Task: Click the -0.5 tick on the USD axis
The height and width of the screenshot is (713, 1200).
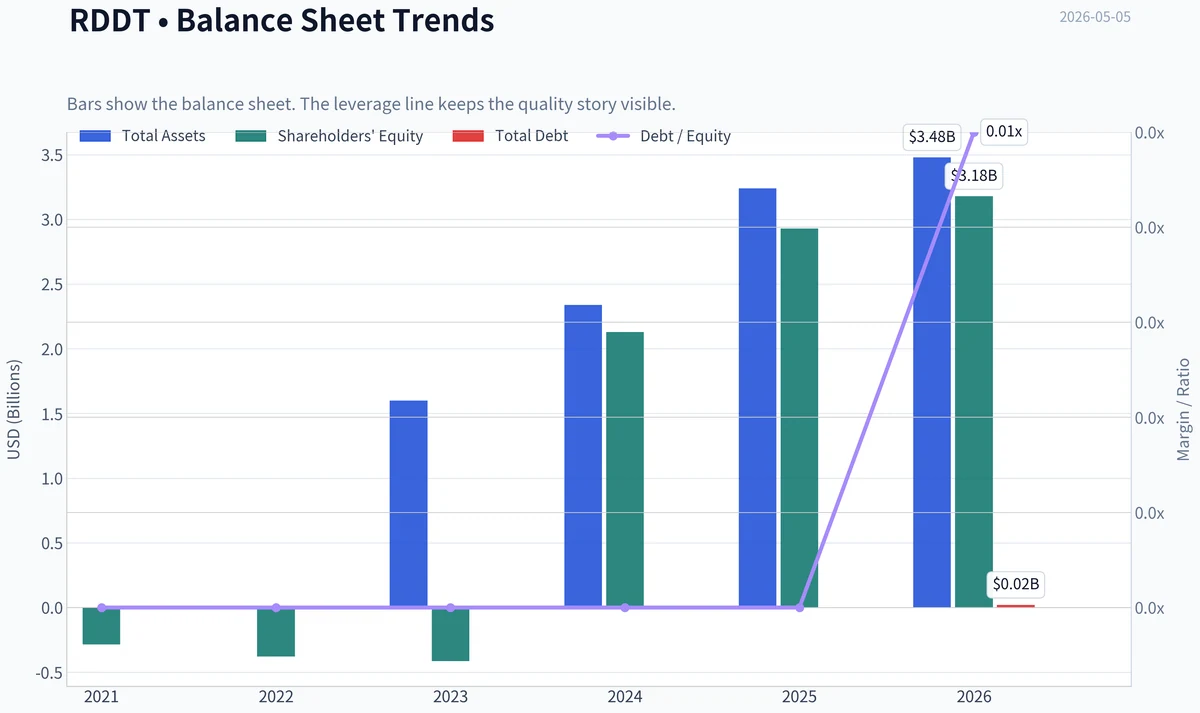Action: (x=50, y=673)
